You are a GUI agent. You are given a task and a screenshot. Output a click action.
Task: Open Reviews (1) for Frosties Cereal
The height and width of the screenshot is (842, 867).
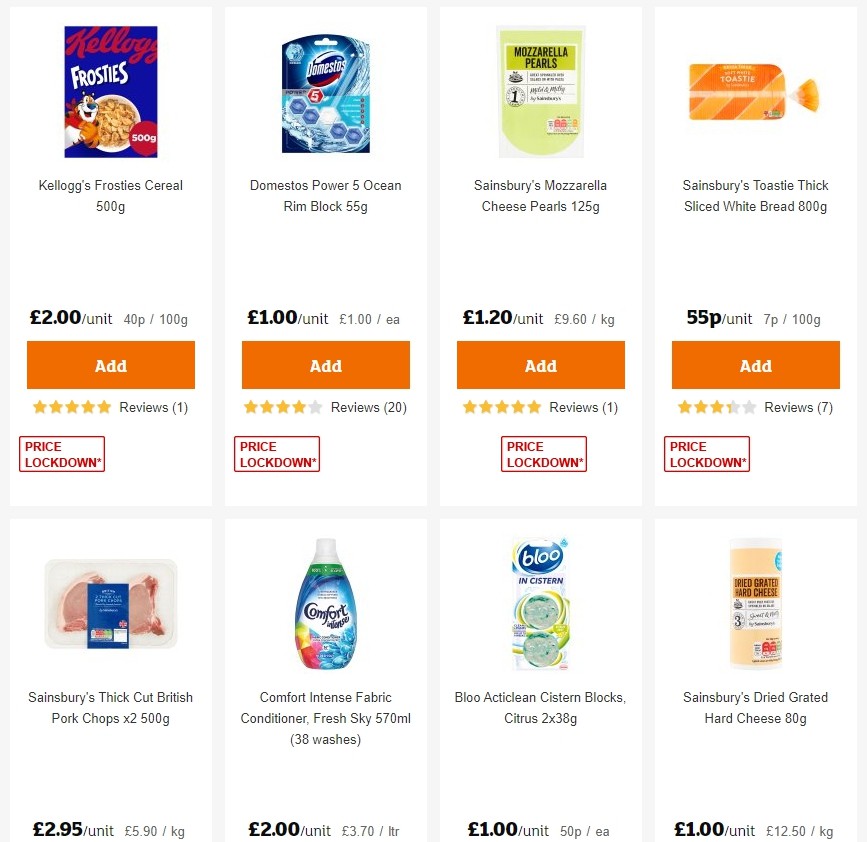click(x=153, y=407)
